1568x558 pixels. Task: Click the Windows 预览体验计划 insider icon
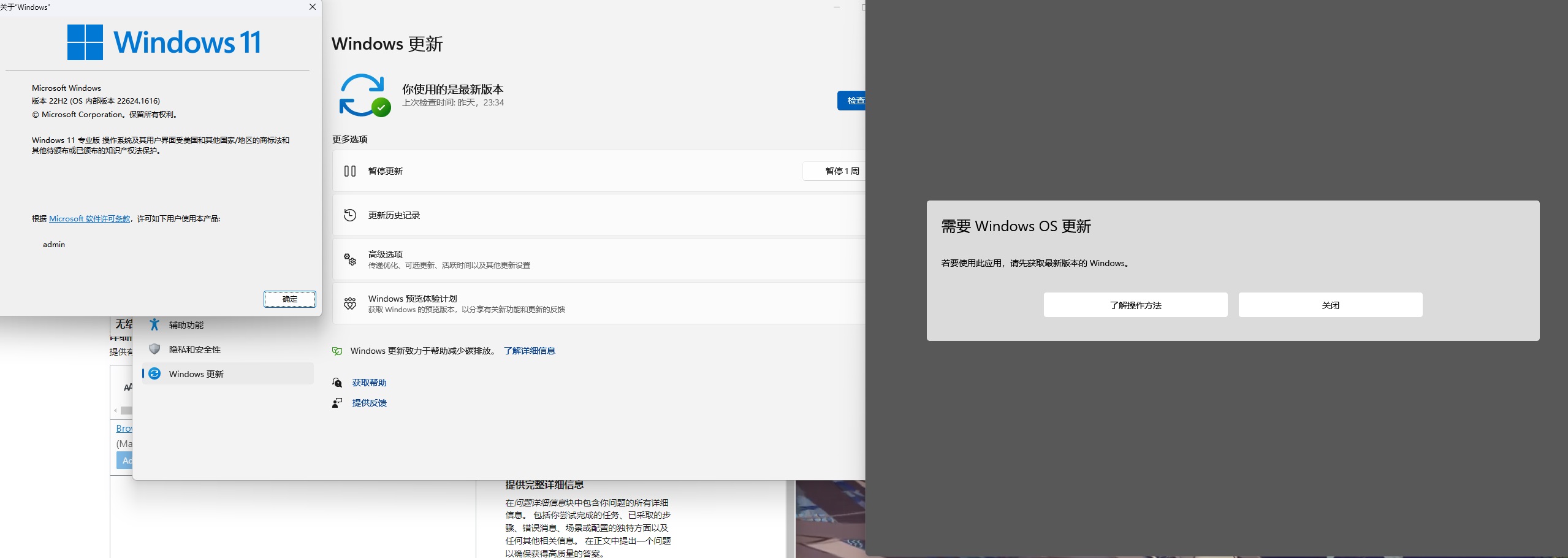click(x=350, y=304)
